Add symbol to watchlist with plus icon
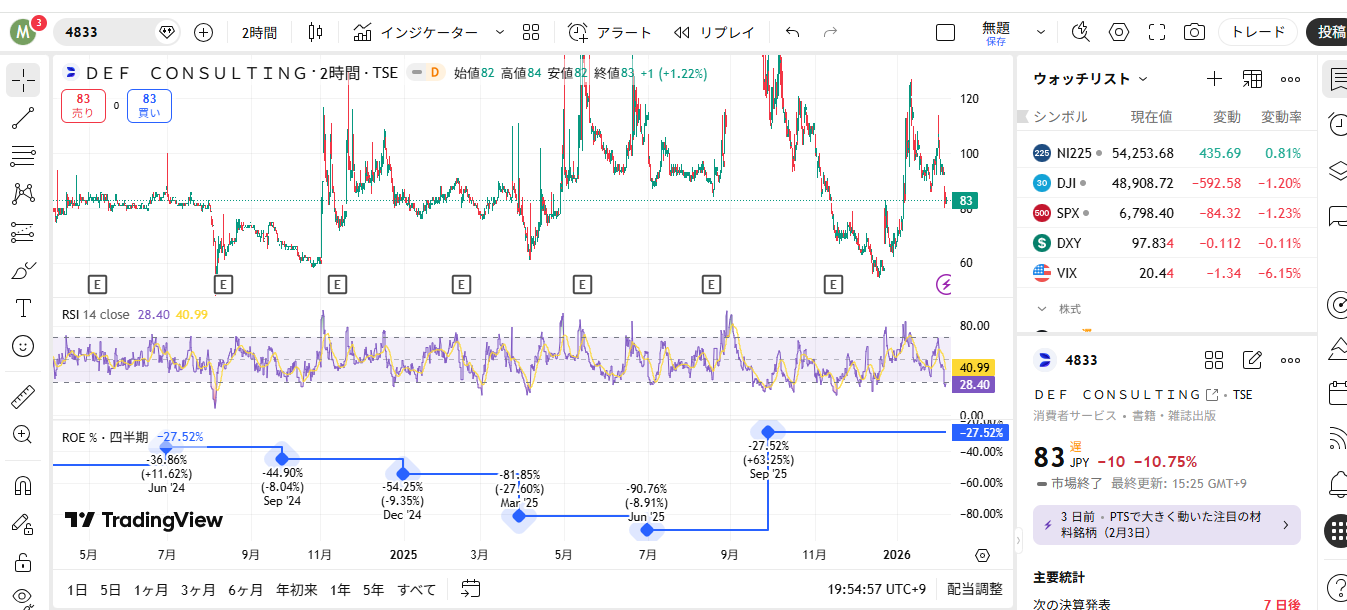This screenshot has width=1347, height=610. (x=1214, y=79)
